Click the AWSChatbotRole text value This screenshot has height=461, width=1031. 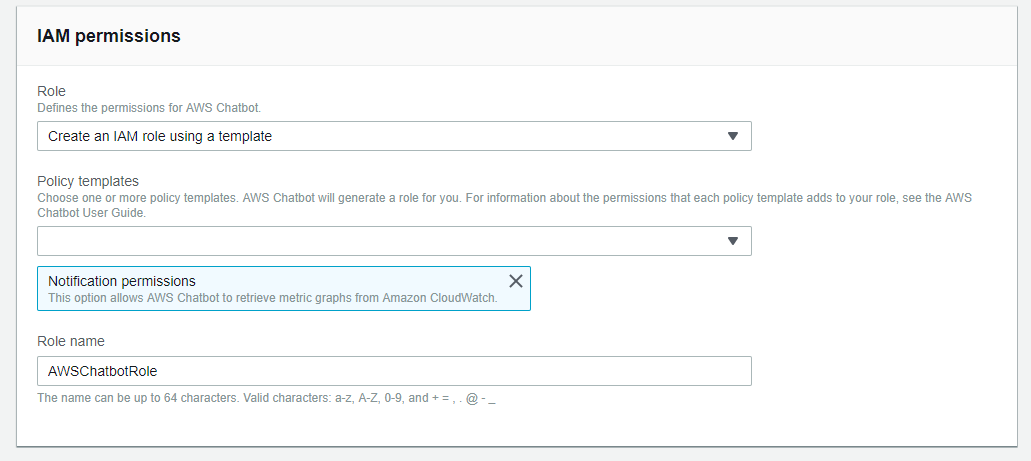(102, 371)
